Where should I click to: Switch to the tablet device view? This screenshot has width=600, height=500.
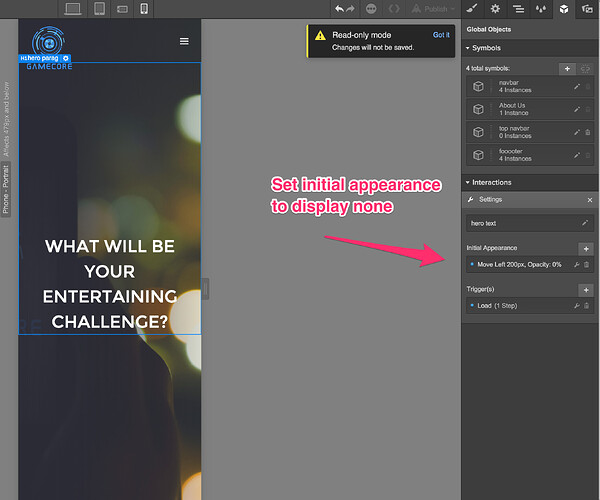coord(99,8)
